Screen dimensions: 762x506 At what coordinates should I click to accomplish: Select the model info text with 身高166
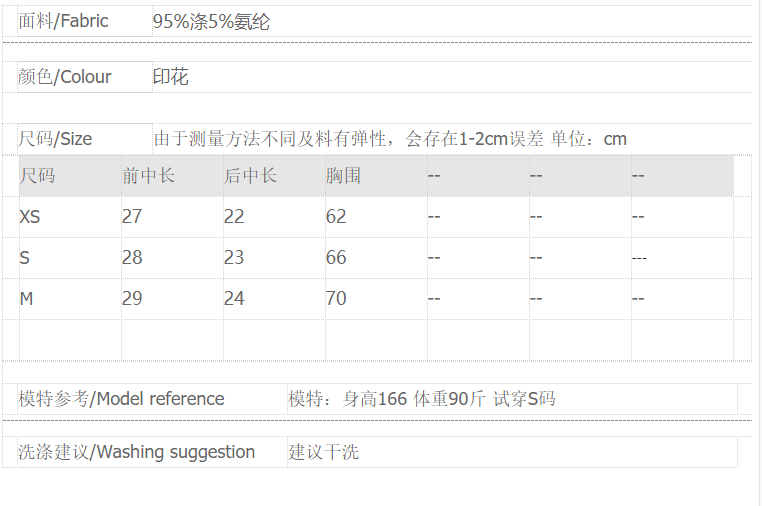click(x=422, y=399)
